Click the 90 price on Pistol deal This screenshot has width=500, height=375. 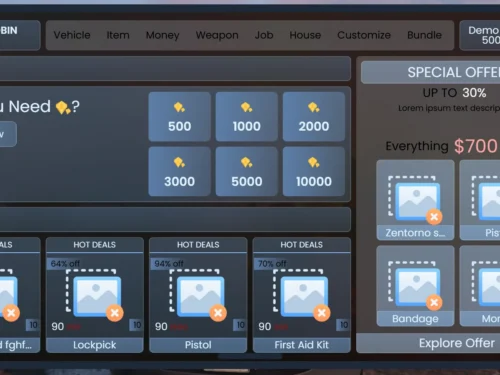pyautogui.click(x=161, y=326)
